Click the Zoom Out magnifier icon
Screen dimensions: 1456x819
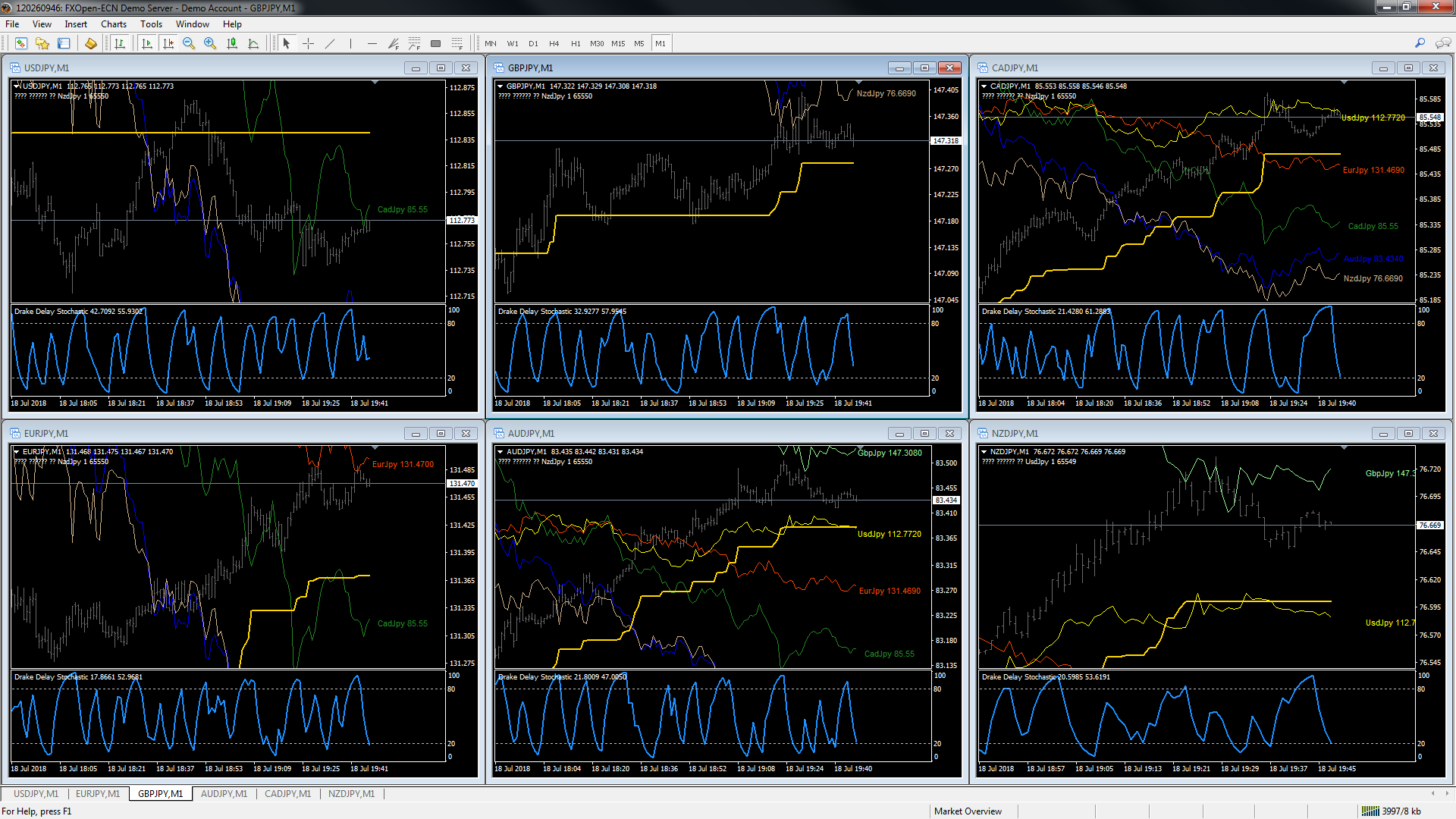(x=189, y=43)
